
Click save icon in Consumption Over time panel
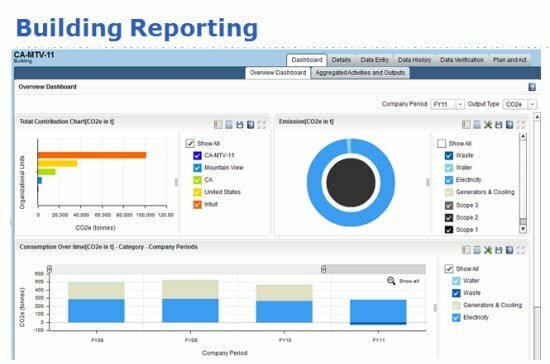pos(499,250)
